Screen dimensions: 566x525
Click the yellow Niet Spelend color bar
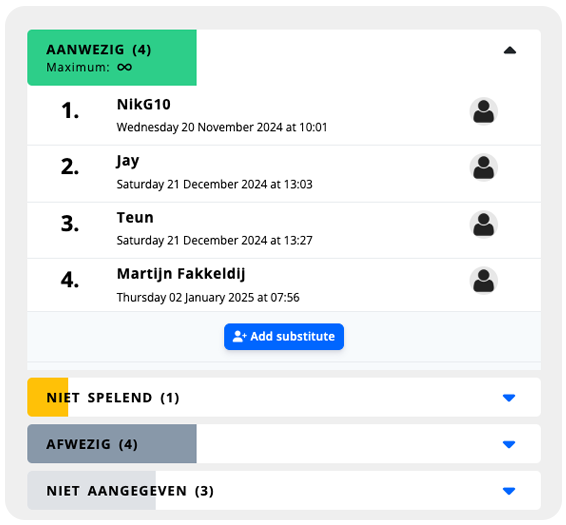click(x=48, y=397)
